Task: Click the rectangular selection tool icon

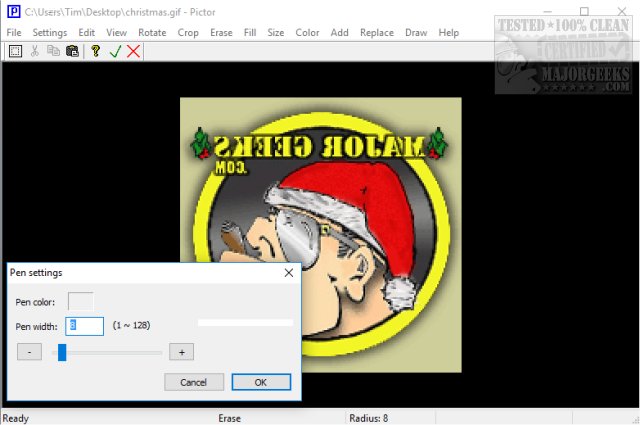Action: tap(15, 51)
